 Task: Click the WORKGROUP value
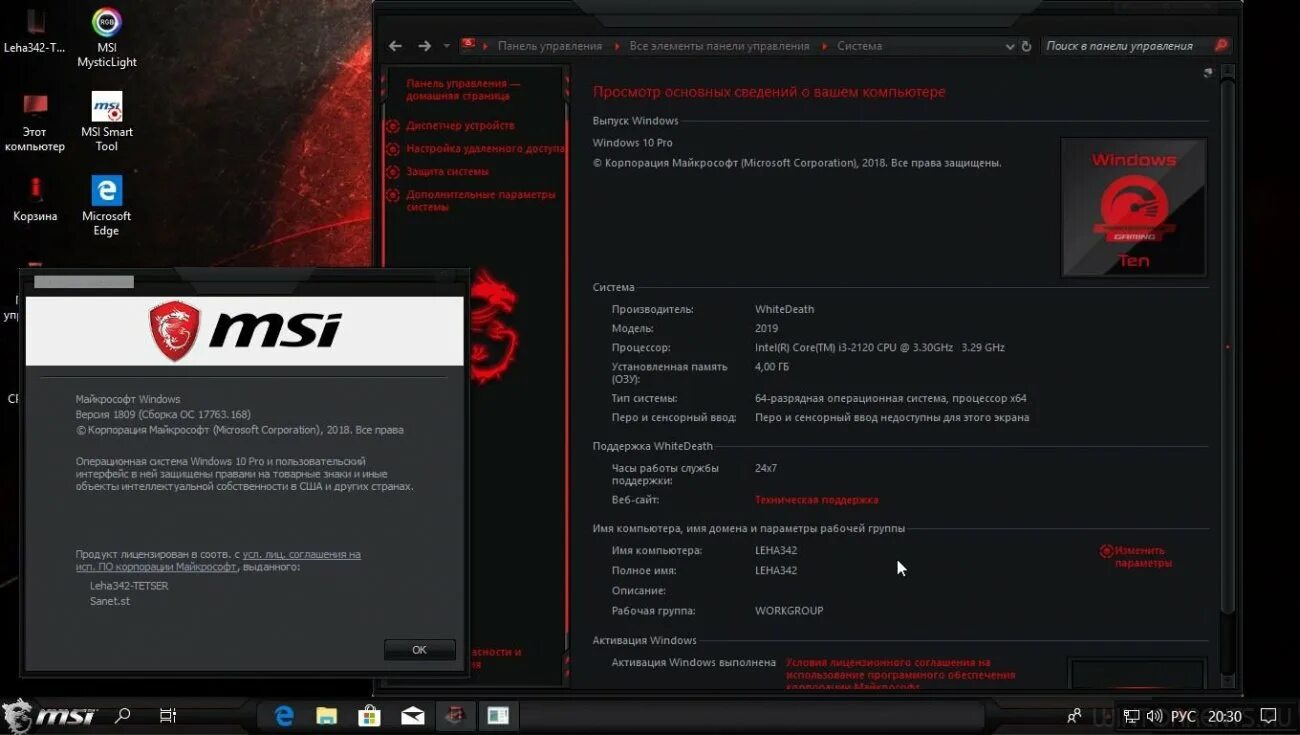(789, 611)
